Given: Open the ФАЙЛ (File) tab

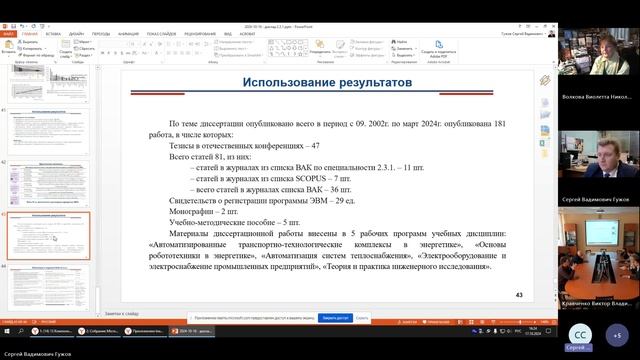Looking at the screenshot, I should (8, 34).
